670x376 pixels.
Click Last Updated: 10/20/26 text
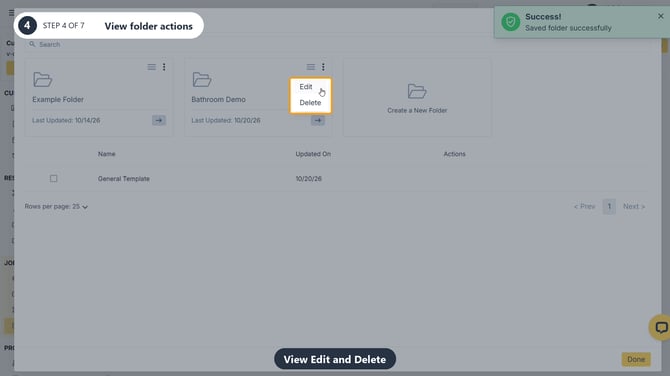click(x=226, y=120)
